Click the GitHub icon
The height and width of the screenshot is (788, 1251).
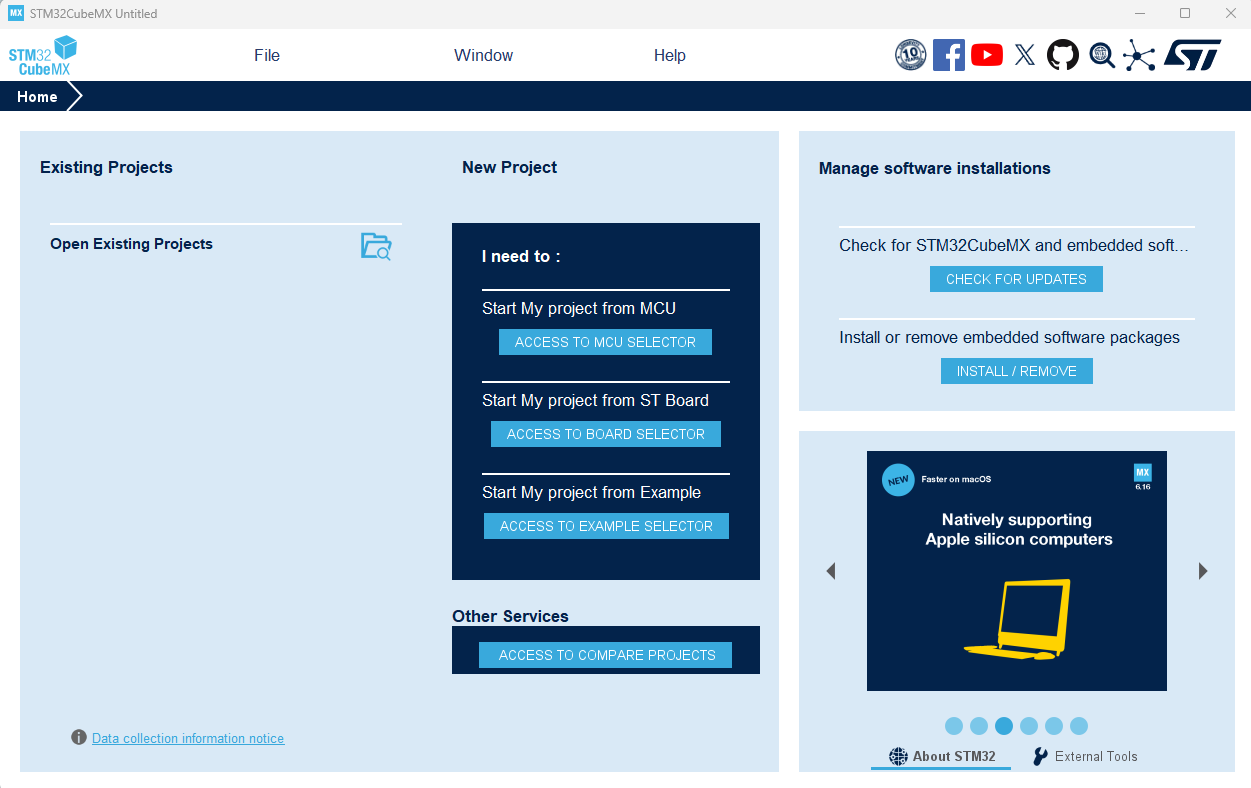1063,55
